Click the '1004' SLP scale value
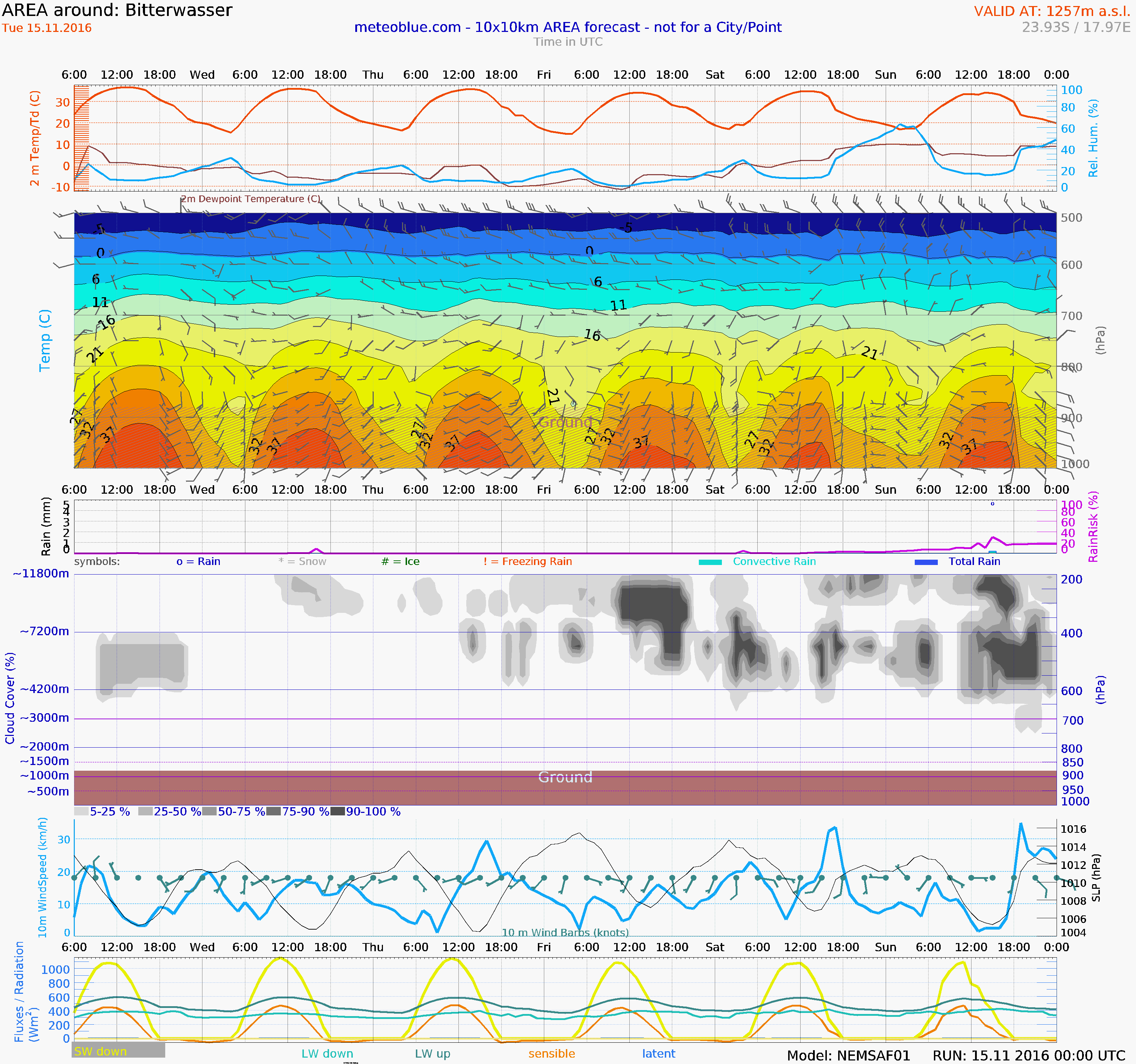The width and height of the screenshot is (1136, 1064). 1073,932
